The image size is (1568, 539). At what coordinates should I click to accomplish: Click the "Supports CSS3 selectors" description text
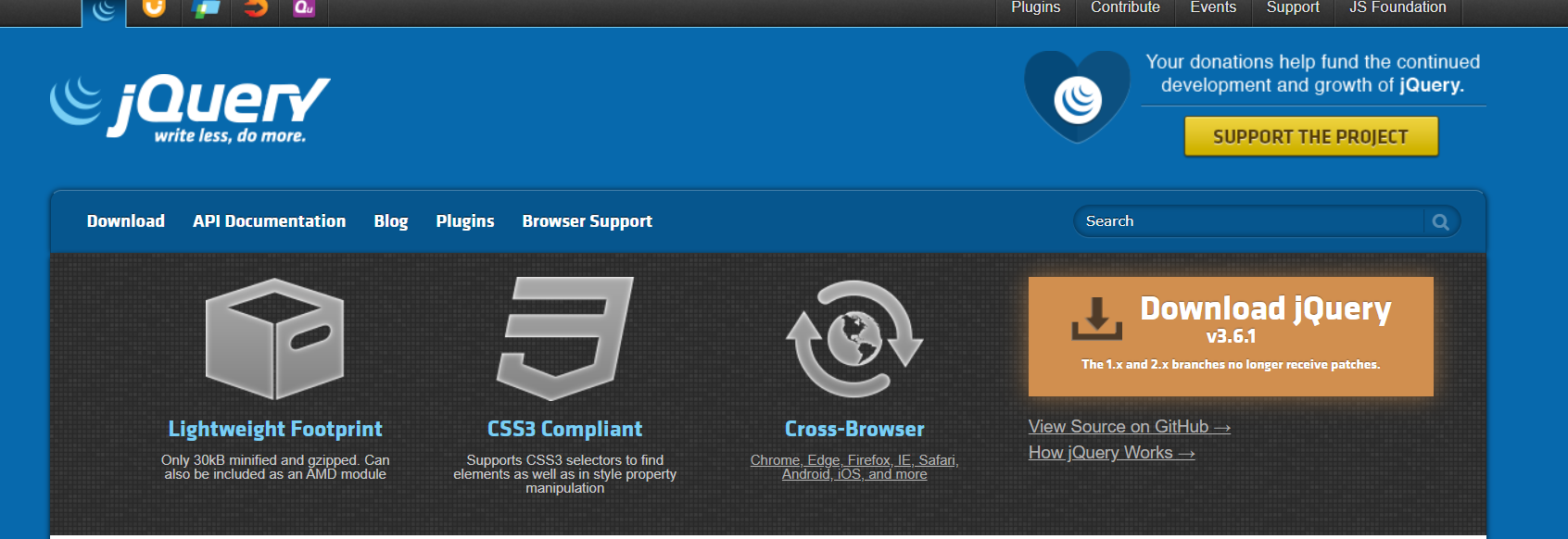(565, 474)
